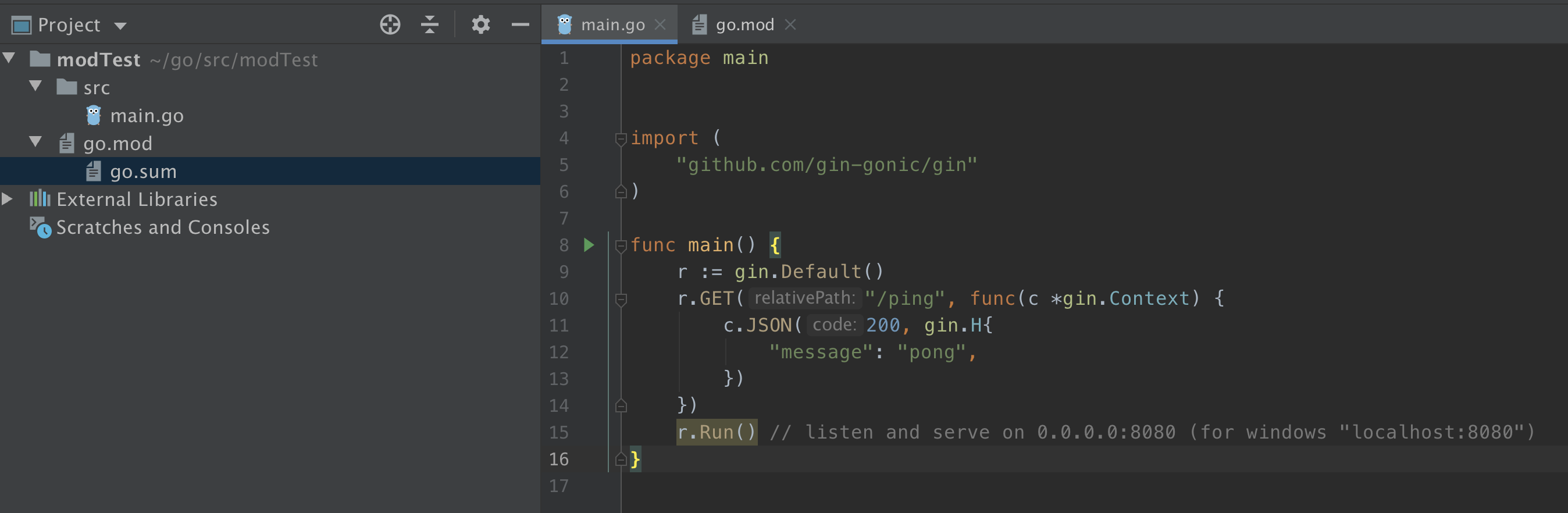Collapse the modTest project root
Viewport: 1568px width, 513px height.
pos(9,58)
